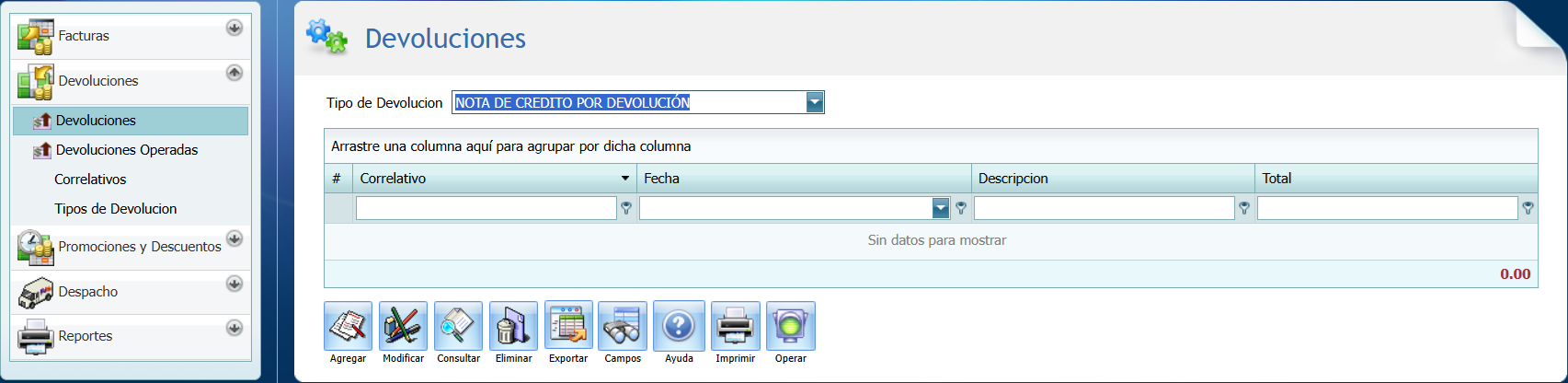Click the Correlativo column sort arrow

pyautogui.click(x=625, y=179)
